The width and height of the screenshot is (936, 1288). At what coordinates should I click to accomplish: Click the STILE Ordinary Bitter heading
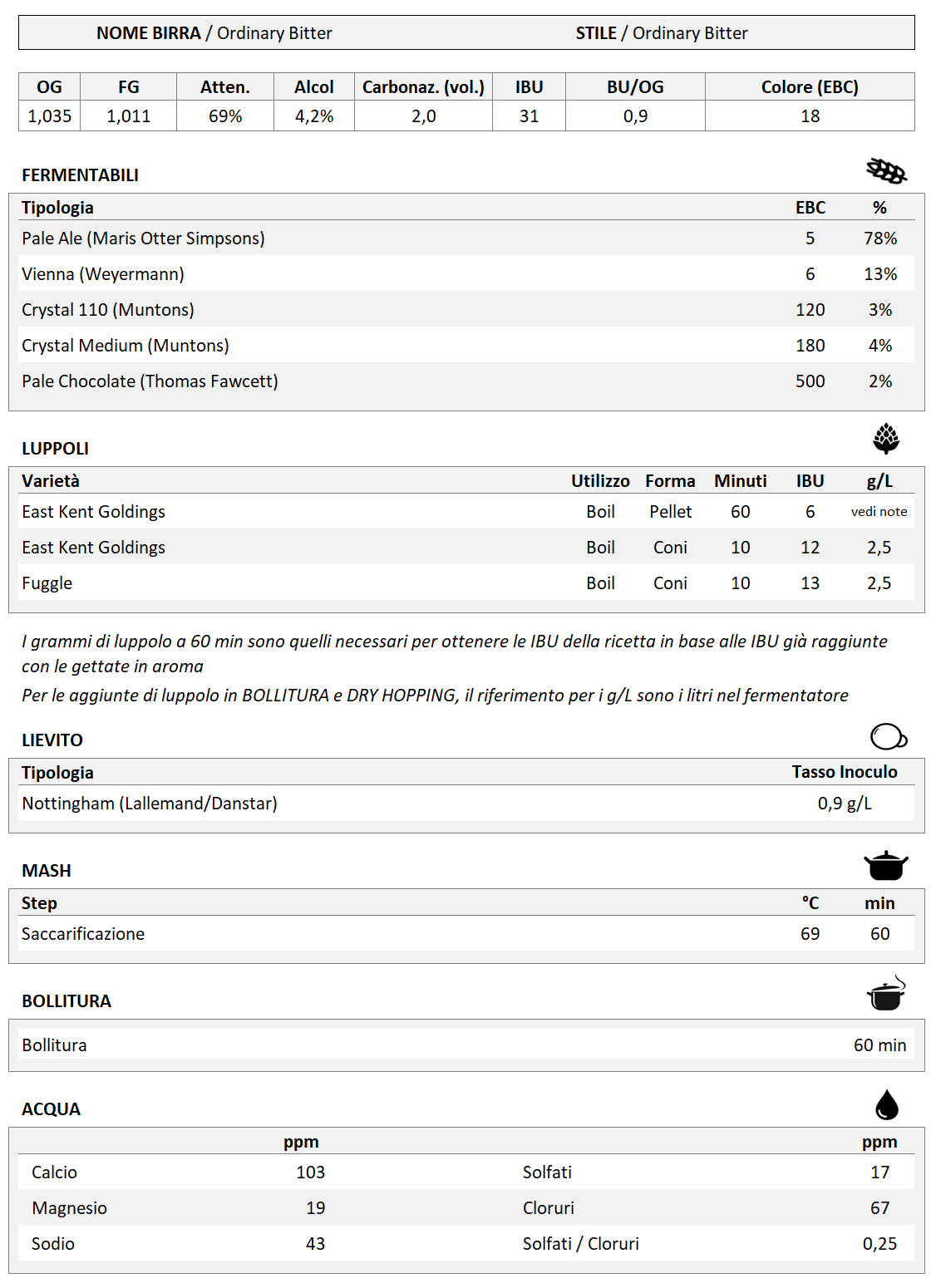pyautogui.click(x=662, y=33)
